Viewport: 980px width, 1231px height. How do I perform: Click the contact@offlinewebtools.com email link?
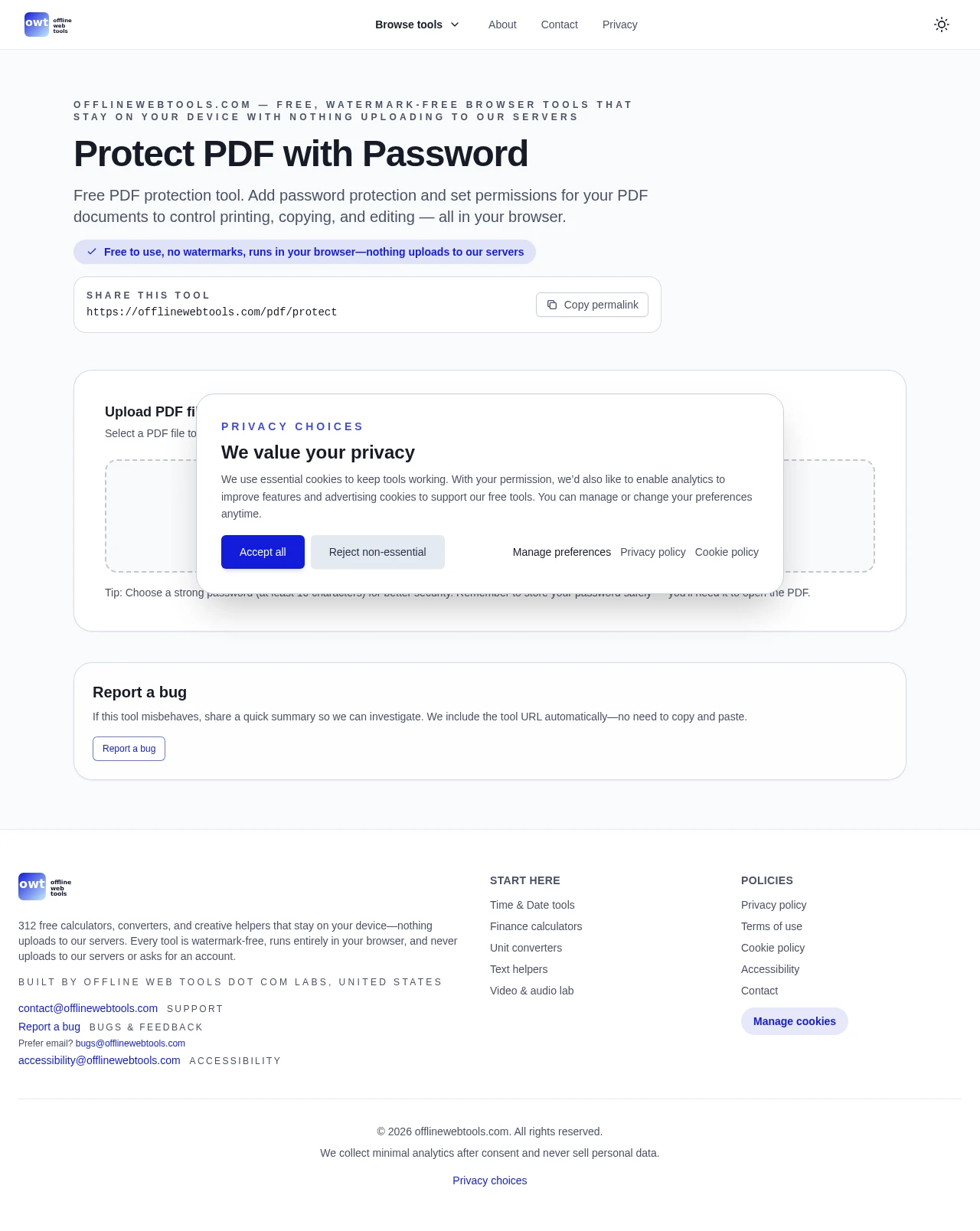(x=88, y=1008)
